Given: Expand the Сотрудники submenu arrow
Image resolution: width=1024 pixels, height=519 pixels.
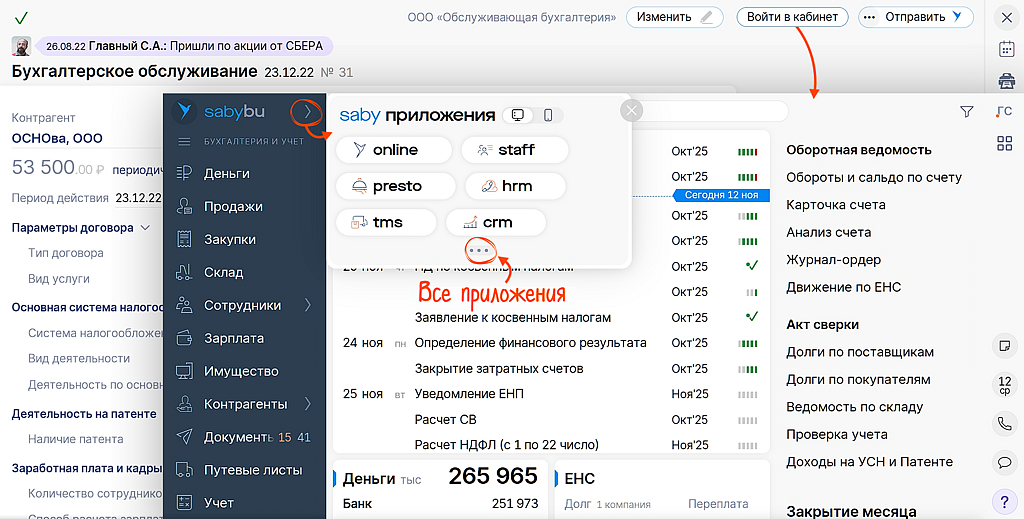Looking at the screenshot, I should [x=308, y=305].
